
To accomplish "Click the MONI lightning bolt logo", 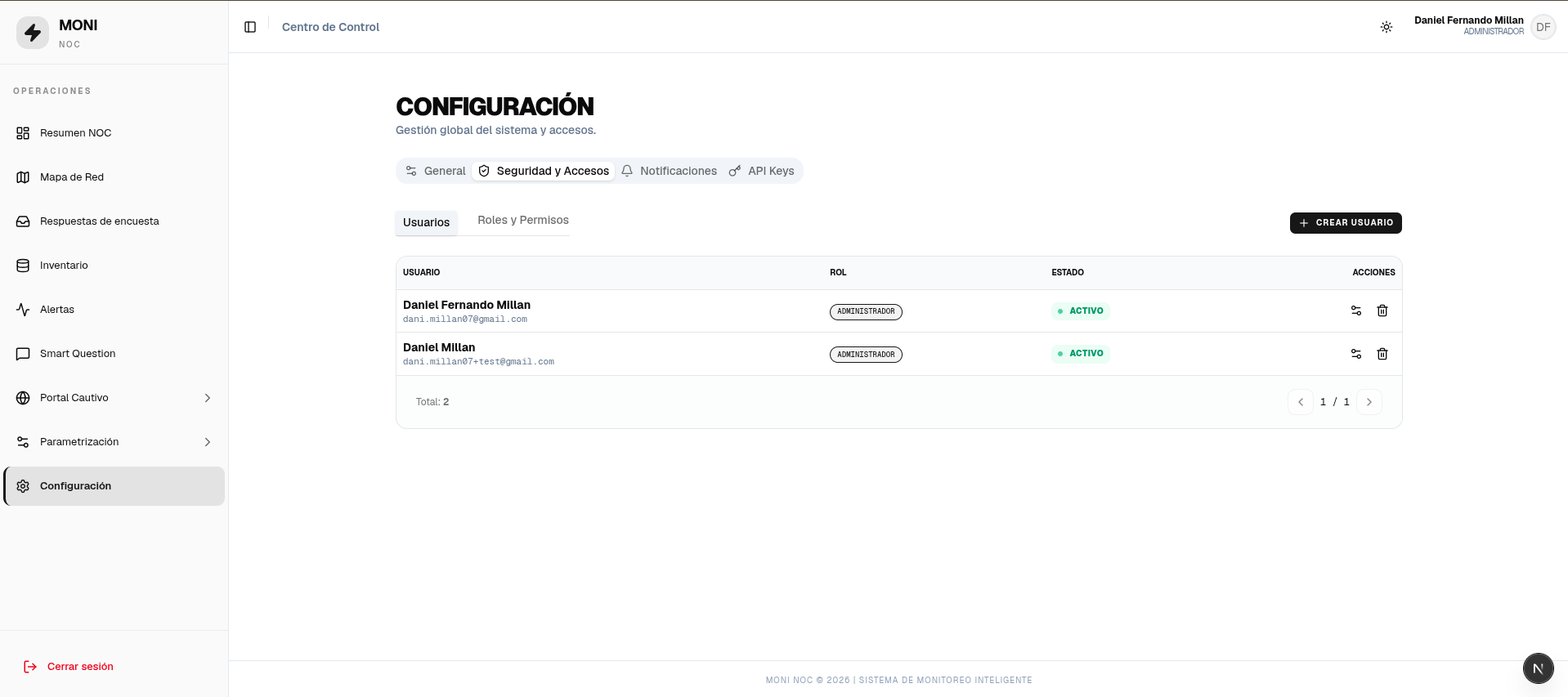I will click(x=33, y=33).
